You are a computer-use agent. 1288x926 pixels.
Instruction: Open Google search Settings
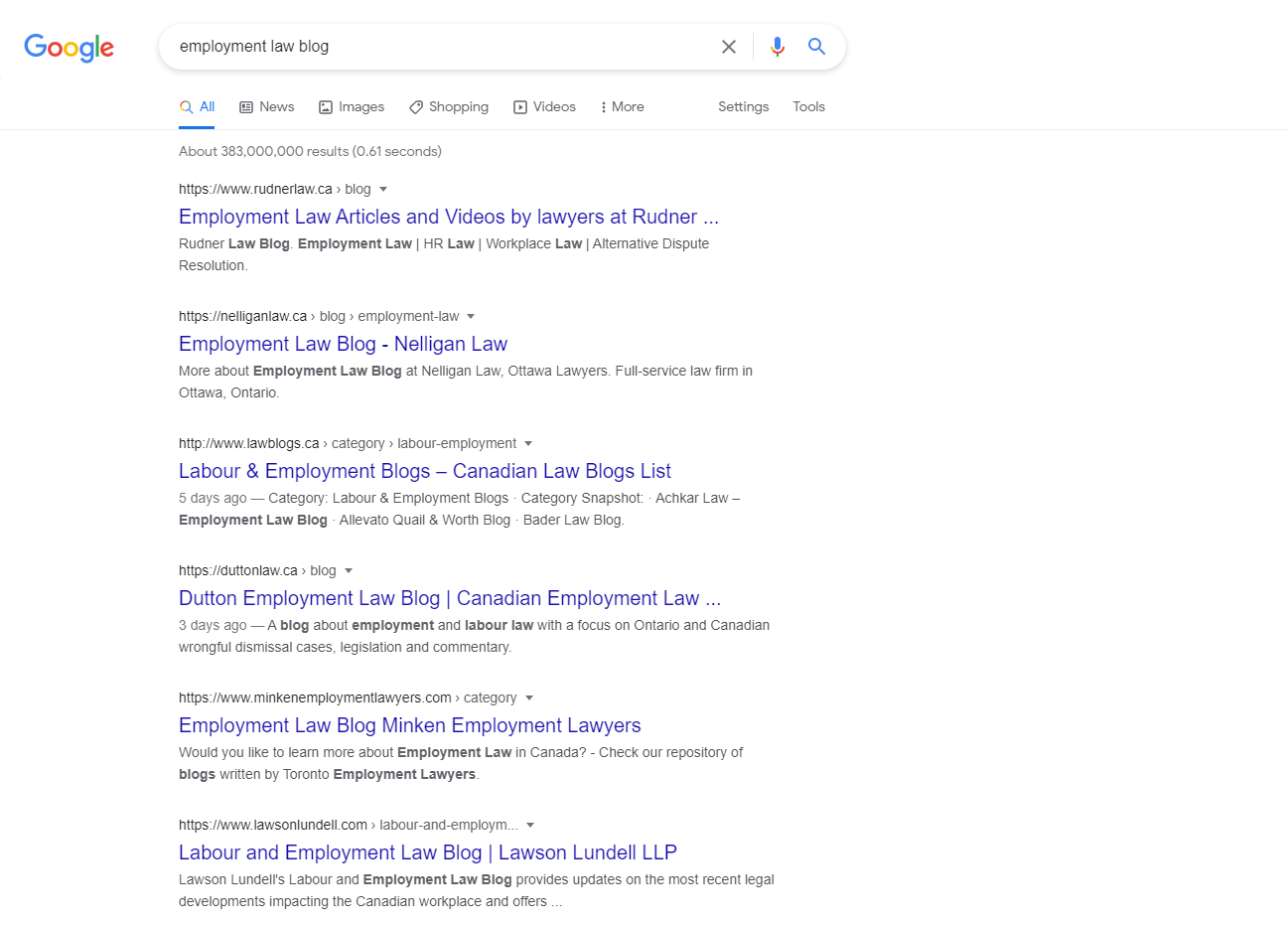743,106
